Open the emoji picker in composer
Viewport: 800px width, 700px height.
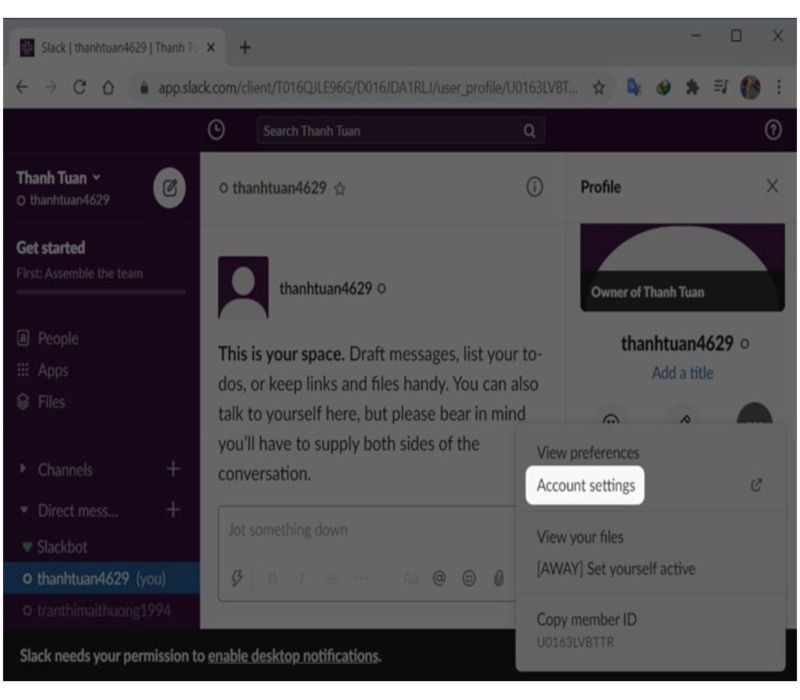[469, 578]
